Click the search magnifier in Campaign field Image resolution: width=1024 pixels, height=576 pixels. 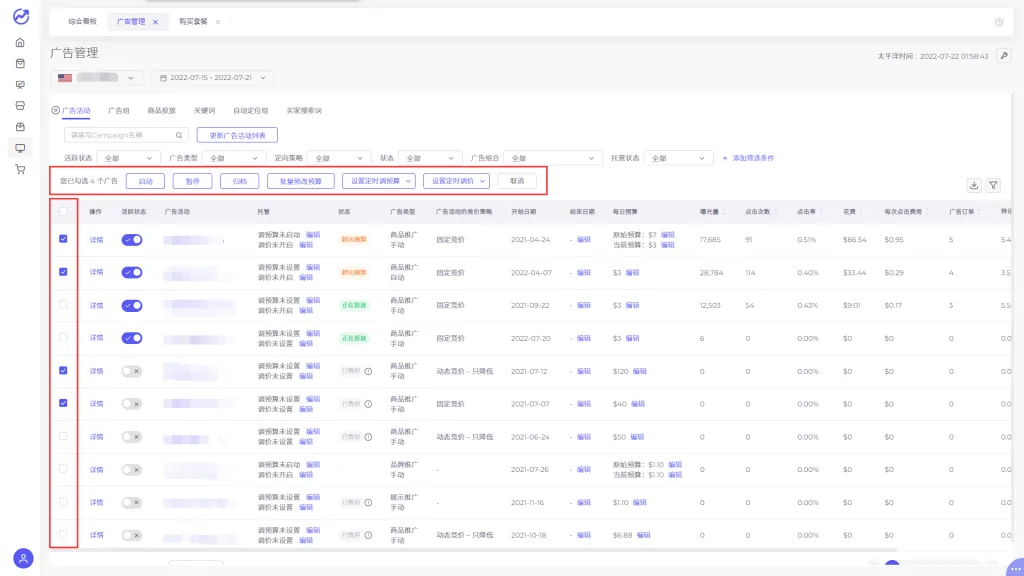(178, 135)
